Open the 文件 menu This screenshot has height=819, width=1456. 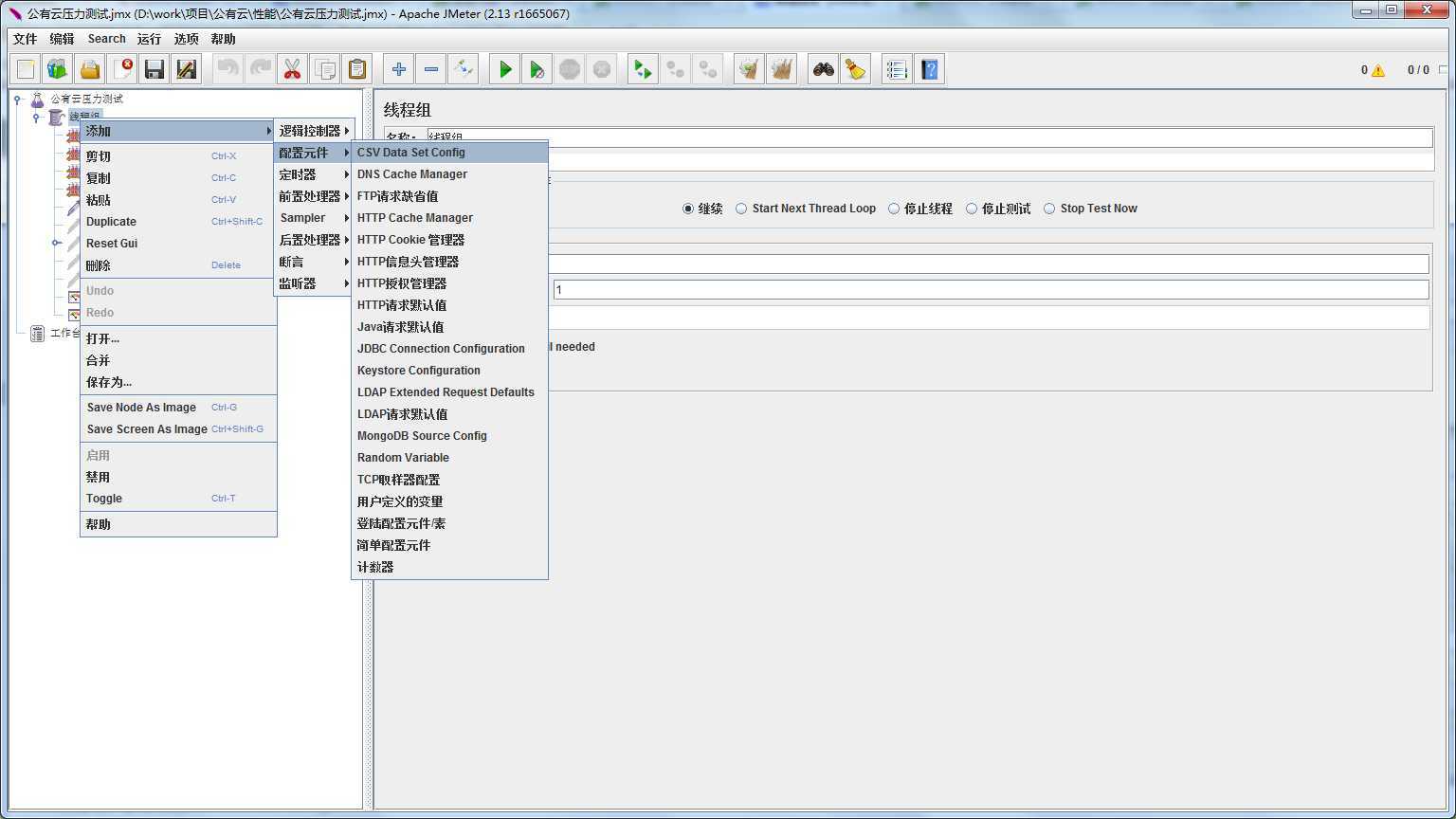(x=25, y=39)
